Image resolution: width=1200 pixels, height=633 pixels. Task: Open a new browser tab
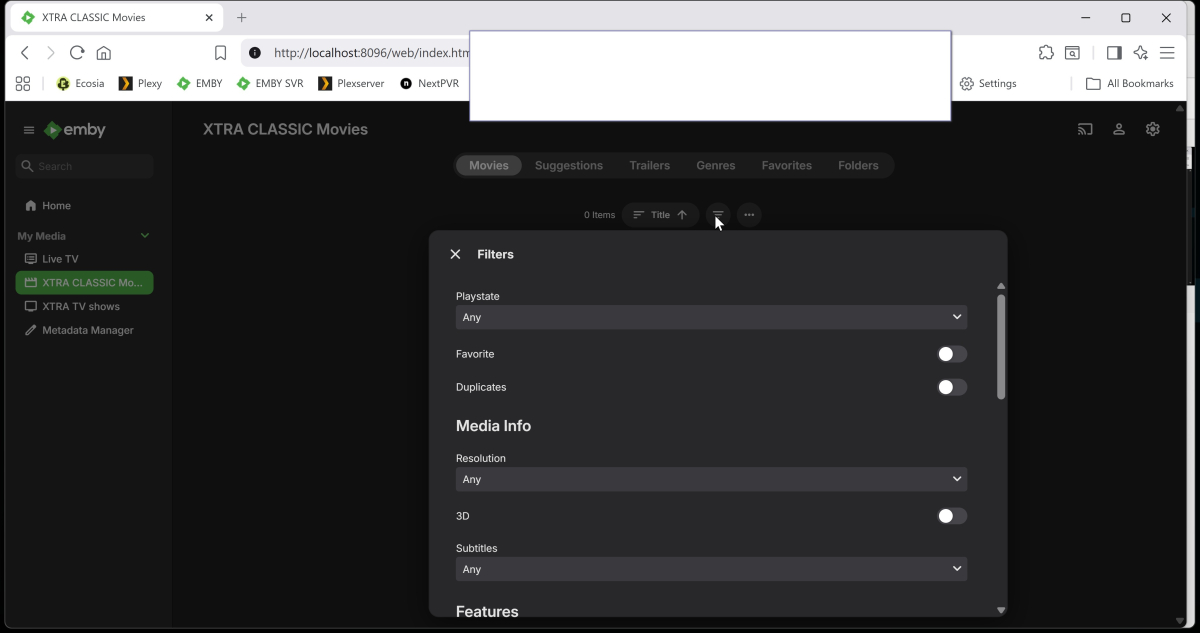(241, 17)
